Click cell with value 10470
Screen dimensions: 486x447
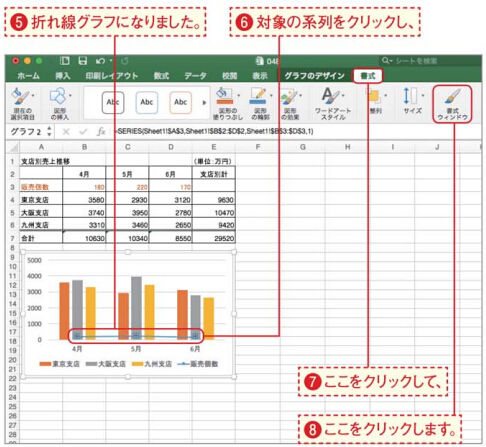(x=214, y=213)
